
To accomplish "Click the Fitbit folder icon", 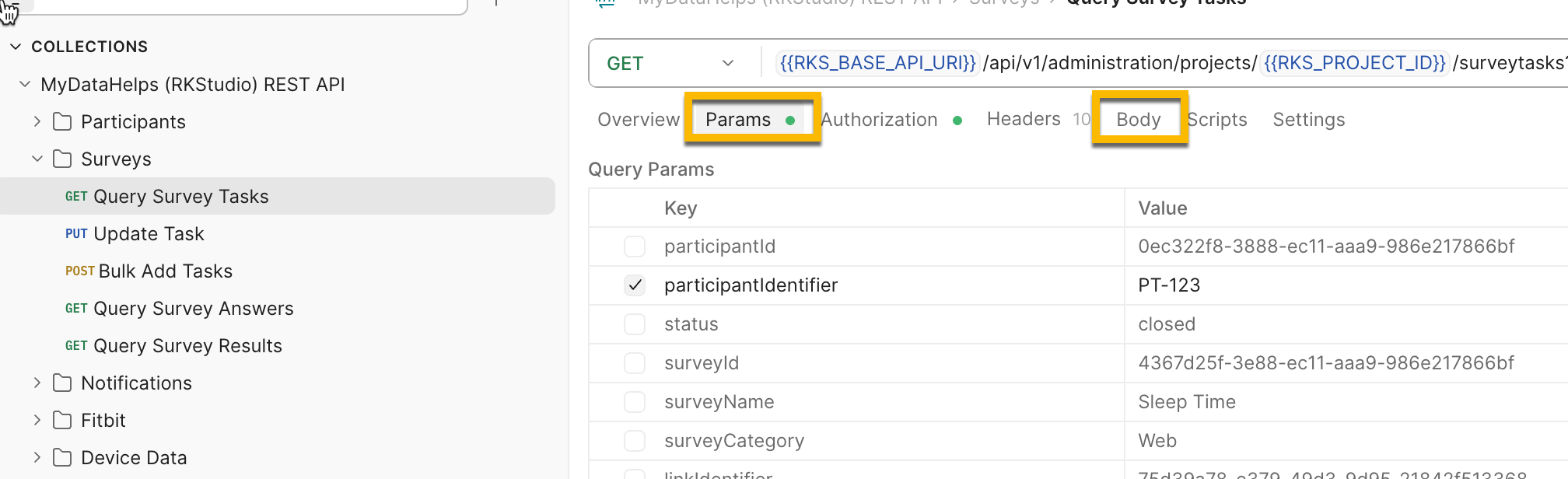I will point(62,420).
